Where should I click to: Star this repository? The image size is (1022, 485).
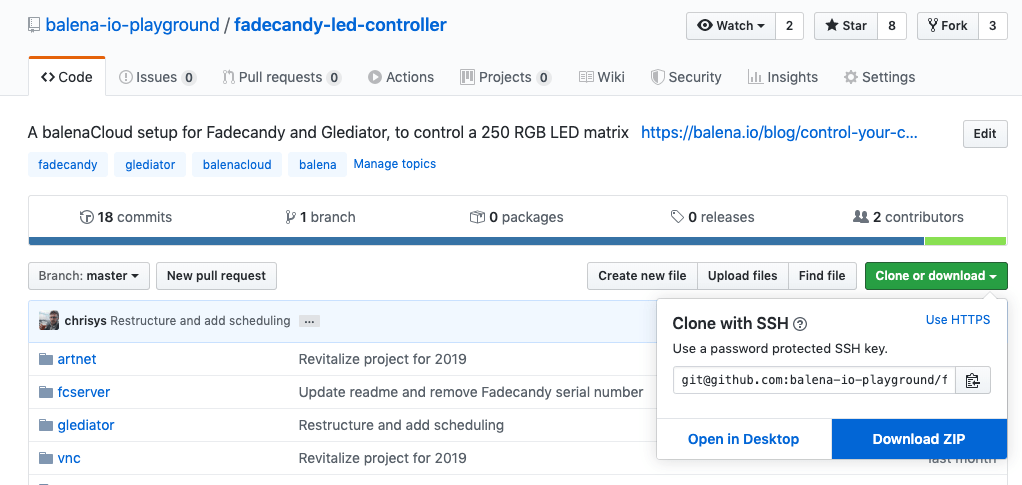[x=845, y=26]
